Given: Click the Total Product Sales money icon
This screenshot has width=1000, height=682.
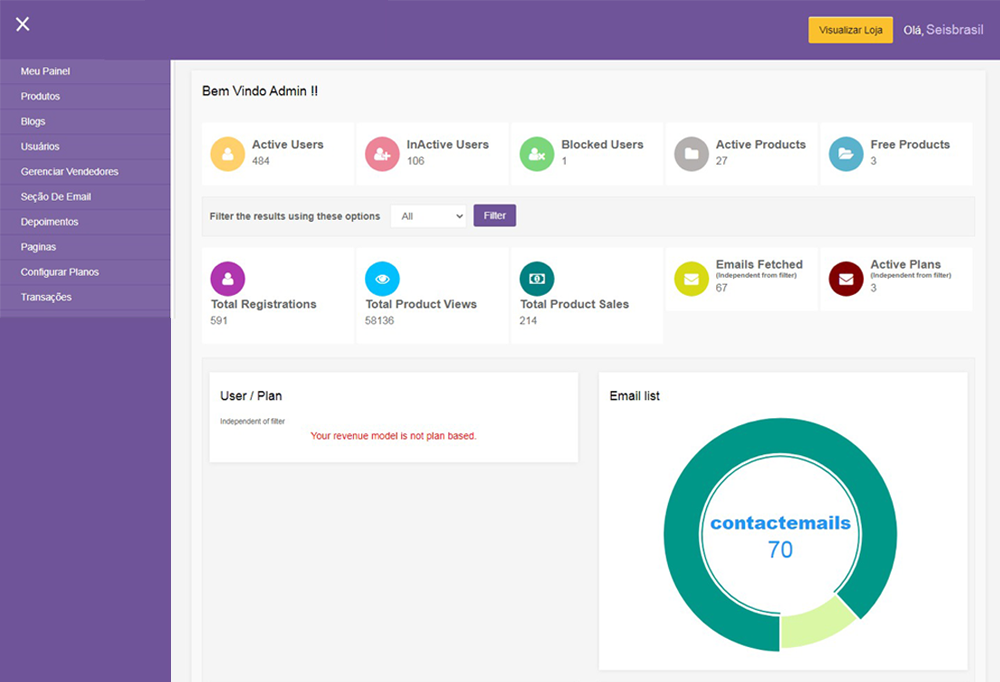Looking at the screenshot, I should pyautogui.click(x=537, y=278).
